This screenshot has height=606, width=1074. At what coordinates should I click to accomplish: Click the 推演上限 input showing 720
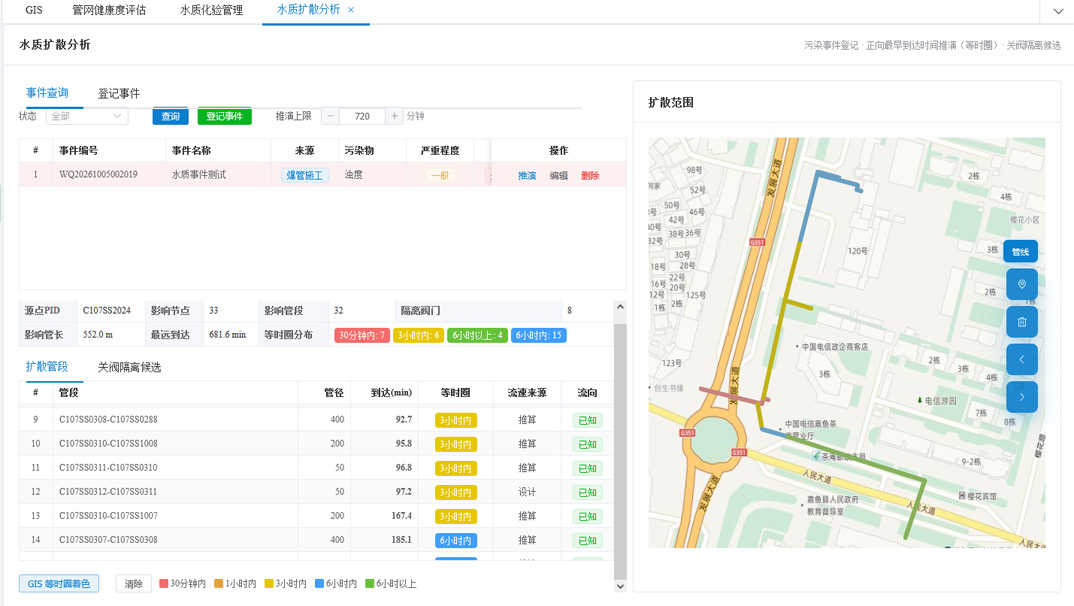pyautogui.click(x=362, y=116)
